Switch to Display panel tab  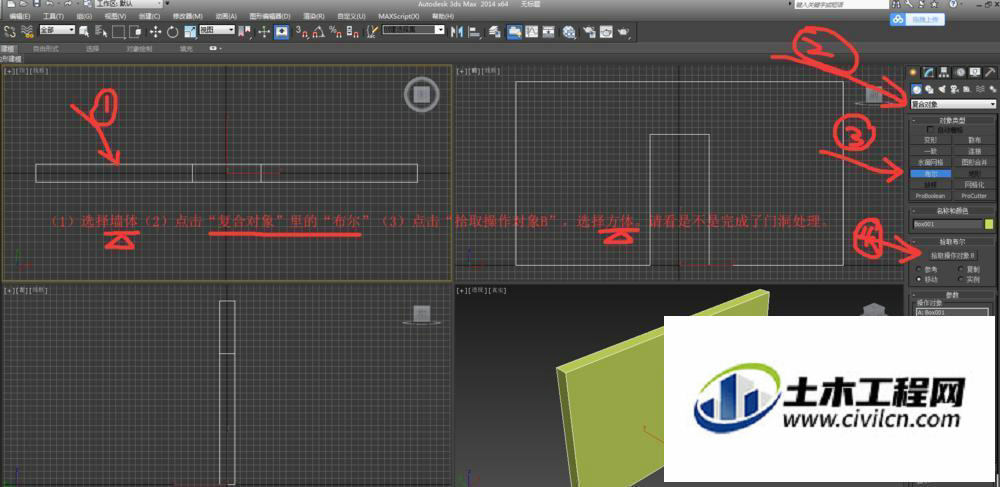pos(974,73)
